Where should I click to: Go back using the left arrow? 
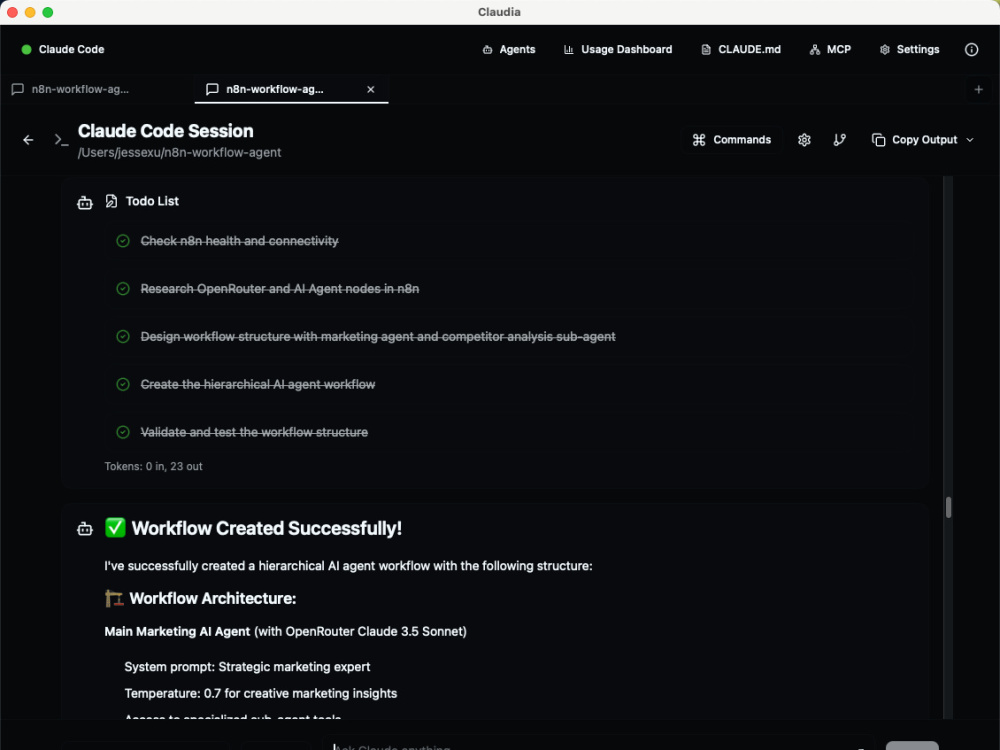28,140
